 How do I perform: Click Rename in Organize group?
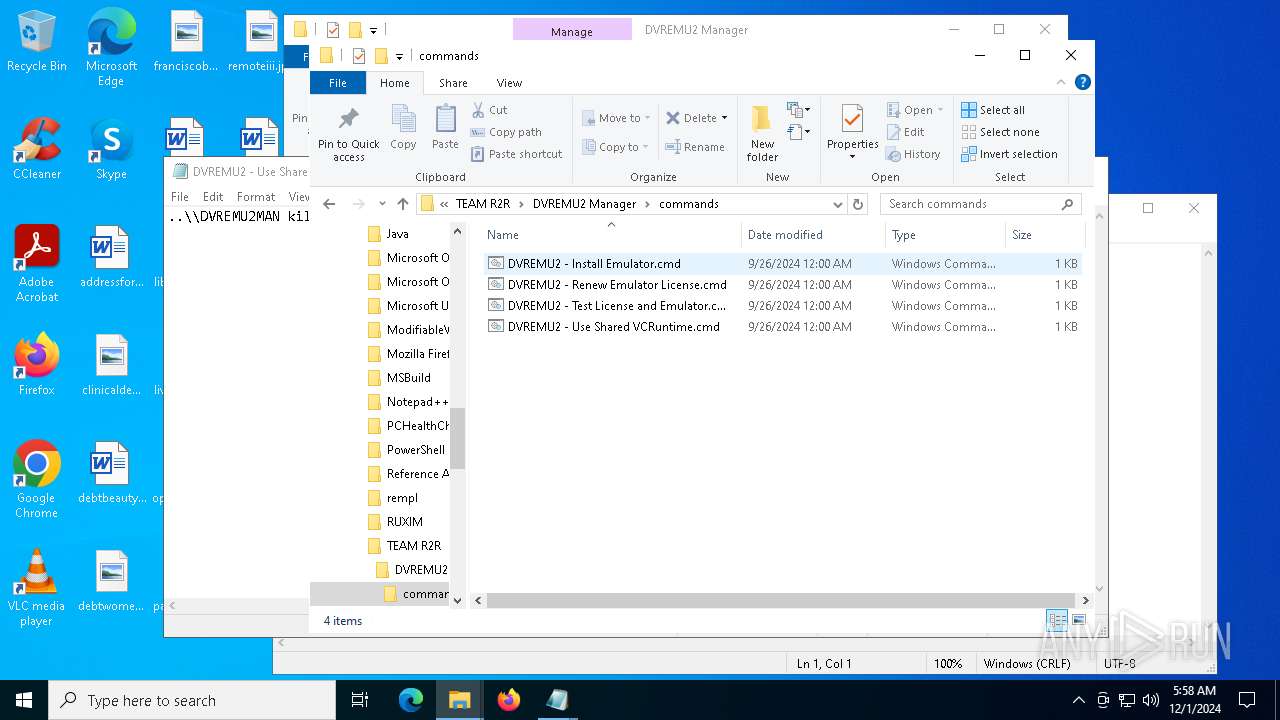(x=695, y=147)
